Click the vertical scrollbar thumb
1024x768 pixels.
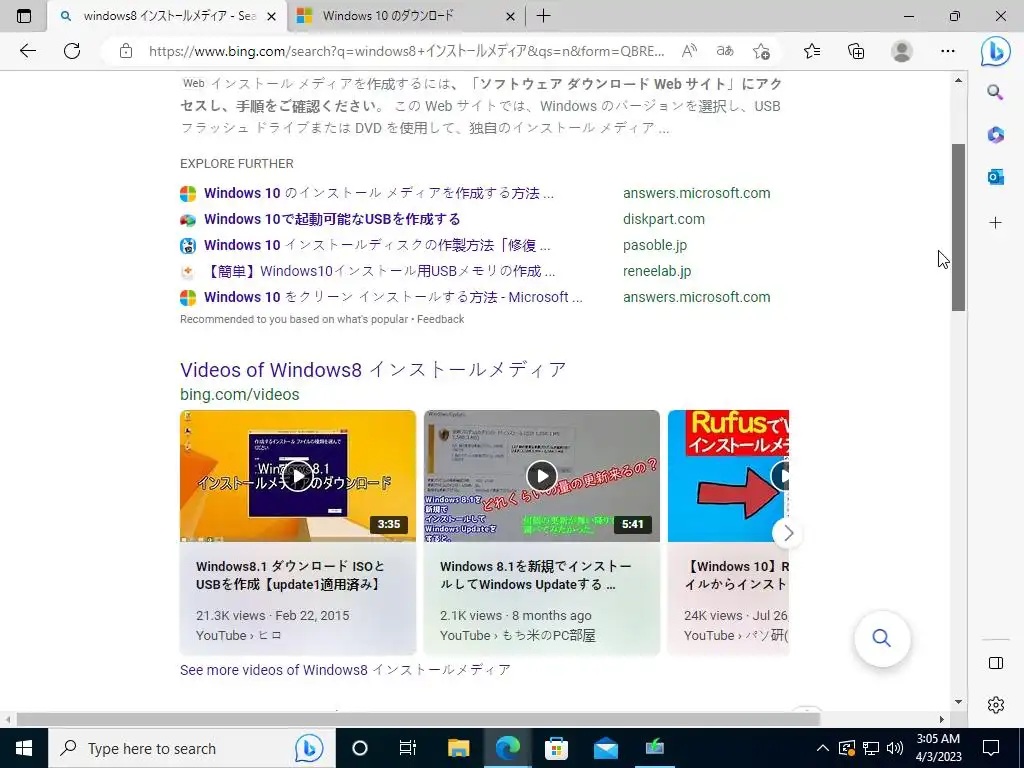point(958,227)
